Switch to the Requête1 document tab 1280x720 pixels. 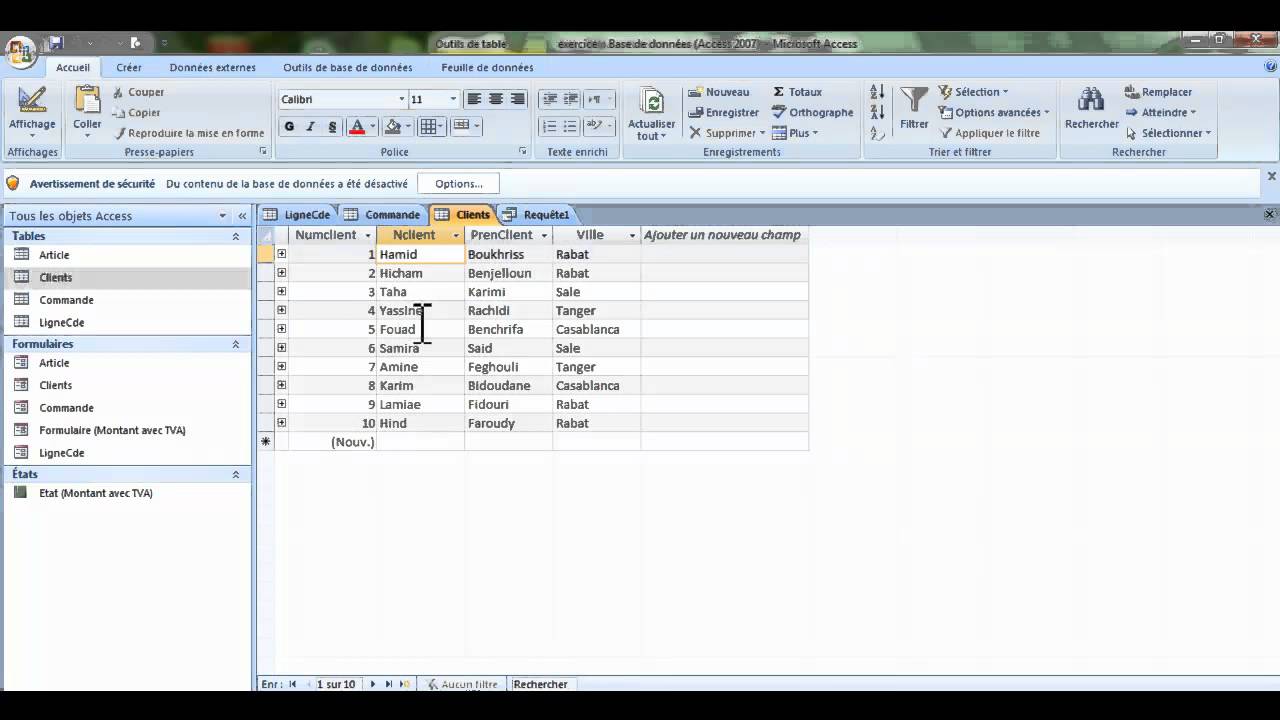coord(536,215)
